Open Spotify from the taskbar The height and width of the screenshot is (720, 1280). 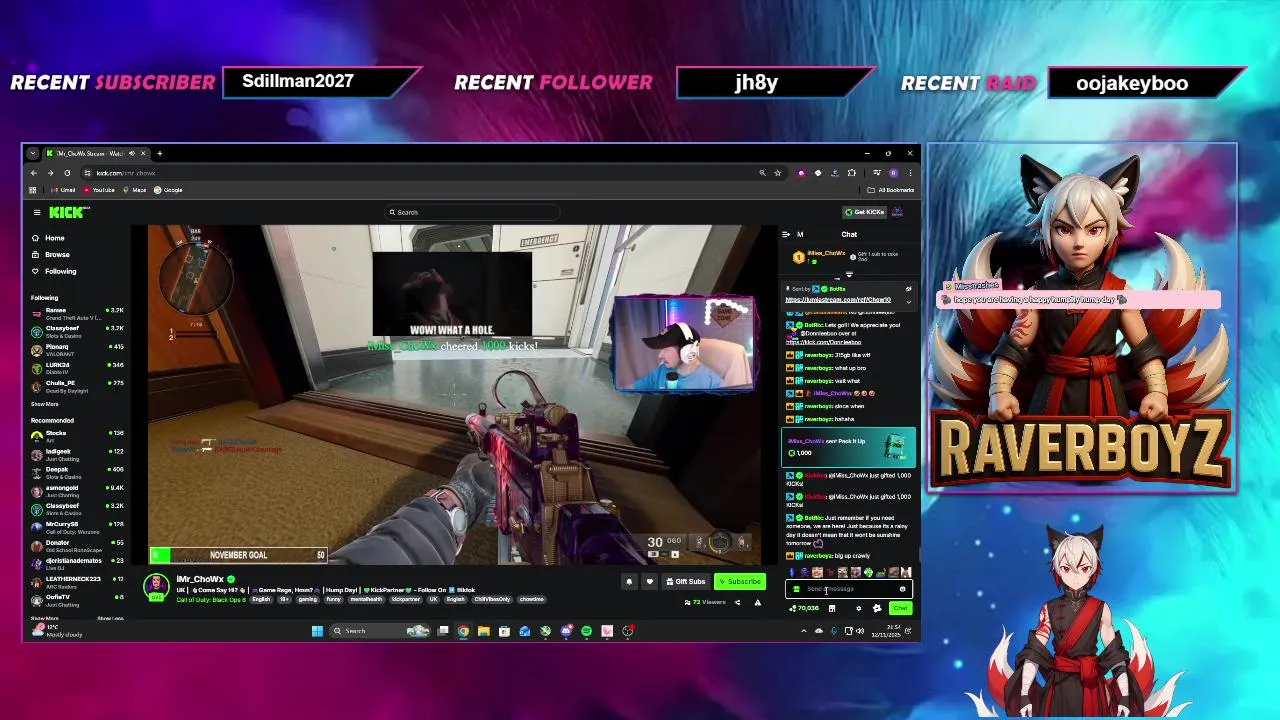pyautogui.click(x=586, y=631)
